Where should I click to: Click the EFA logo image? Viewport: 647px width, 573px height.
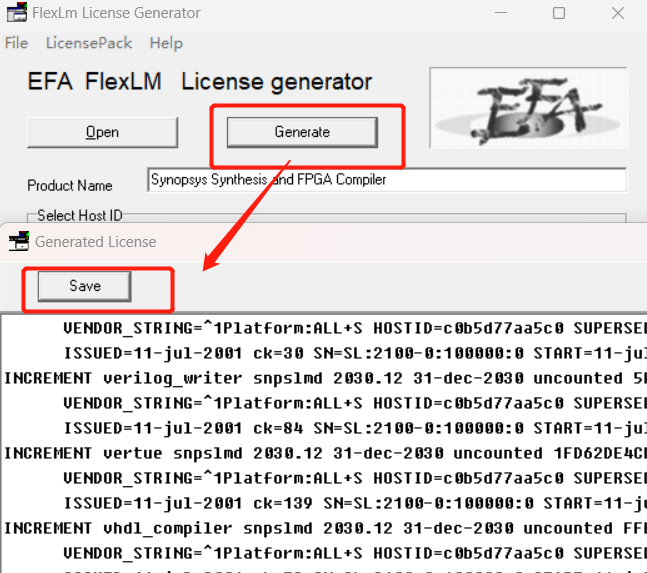coord(528,107)
